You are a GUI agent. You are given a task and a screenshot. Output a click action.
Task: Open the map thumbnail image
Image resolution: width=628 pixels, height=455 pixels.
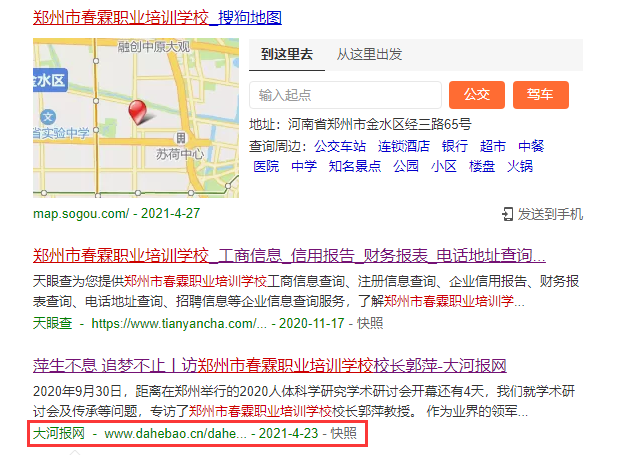[x=136, y=118]
